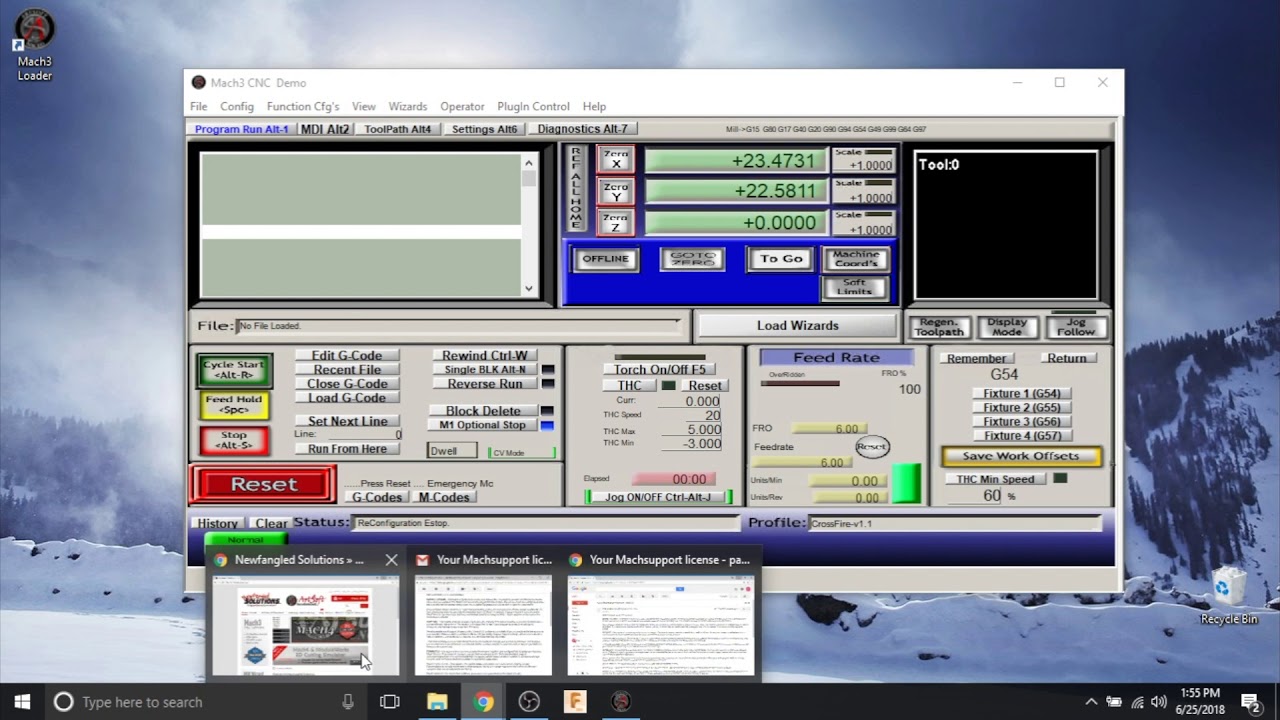This screenshot has width=1280, height=720.
Task: Click the Torch On/Off F5 button
Action: pos(659,370)
